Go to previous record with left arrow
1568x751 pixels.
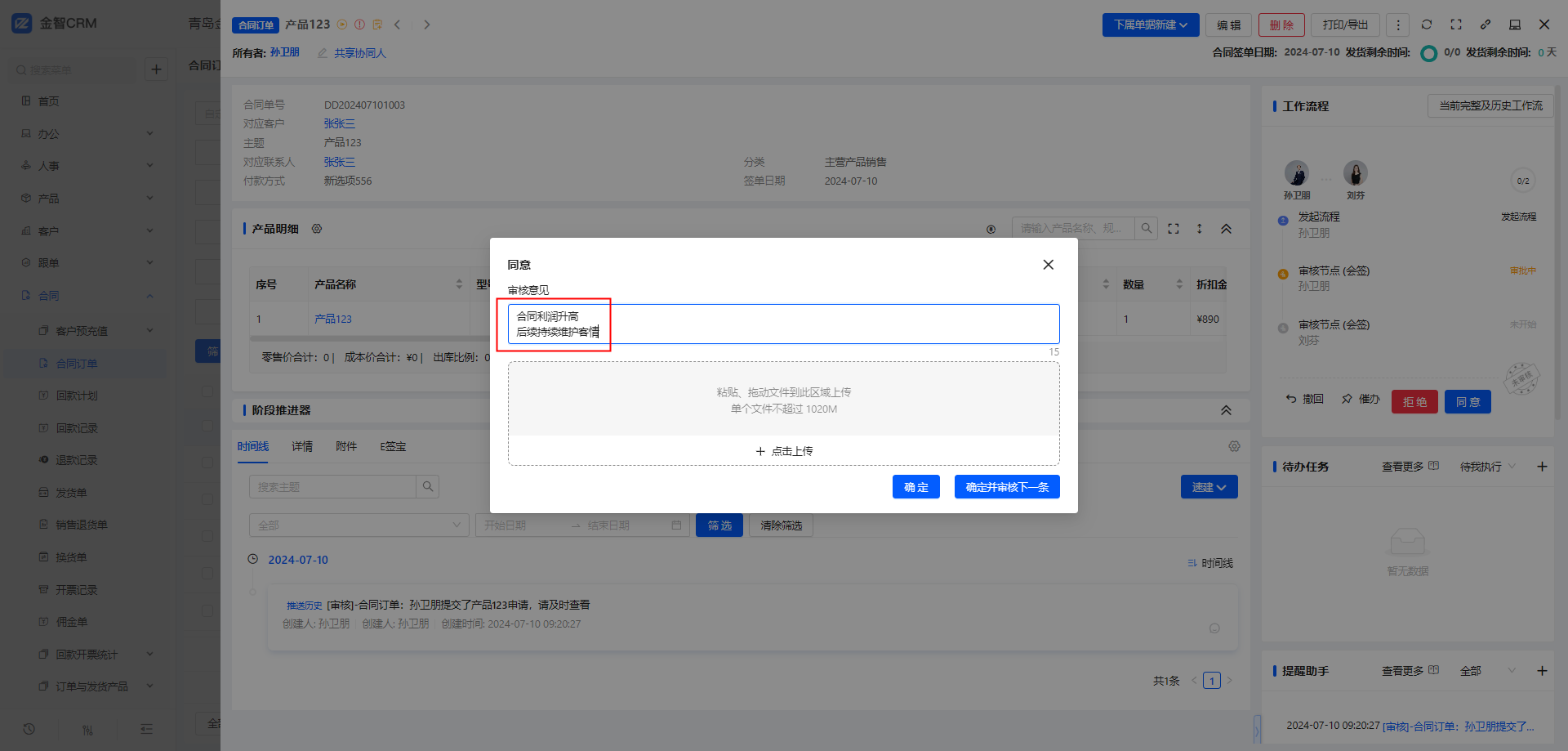[x=398, y=25]
